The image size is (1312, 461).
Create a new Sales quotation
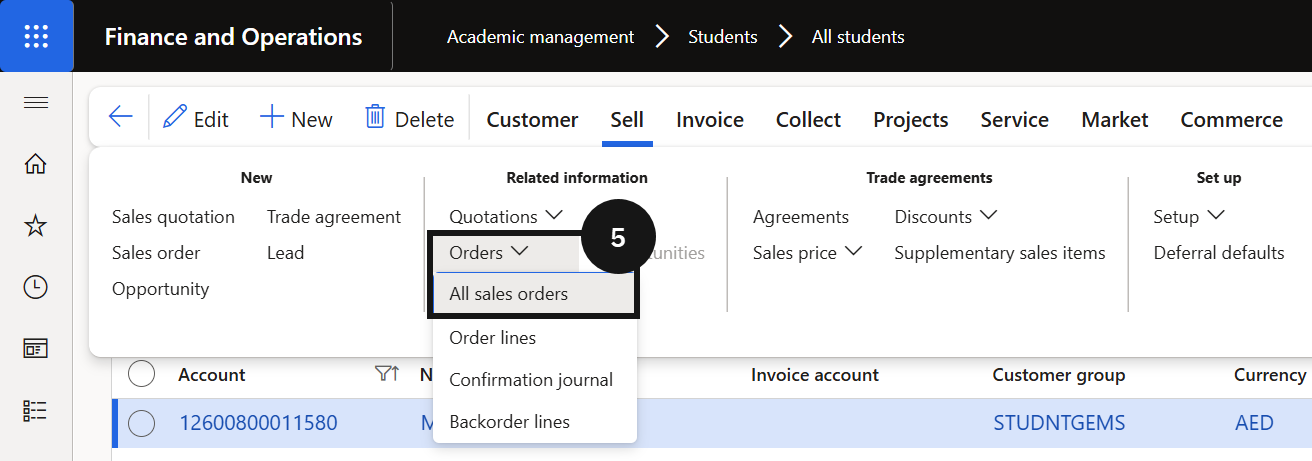click(173, 217)
